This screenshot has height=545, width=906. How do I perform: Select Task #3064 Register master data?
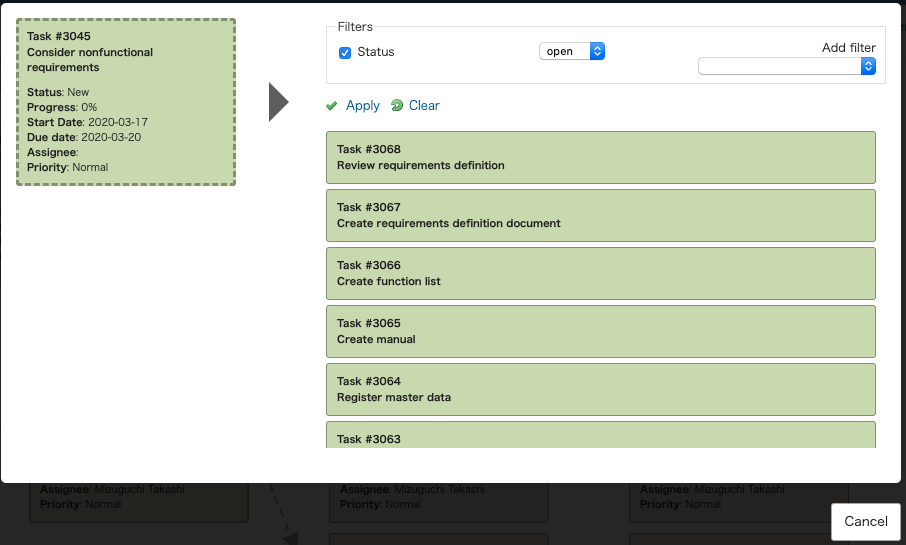(601, 390)
